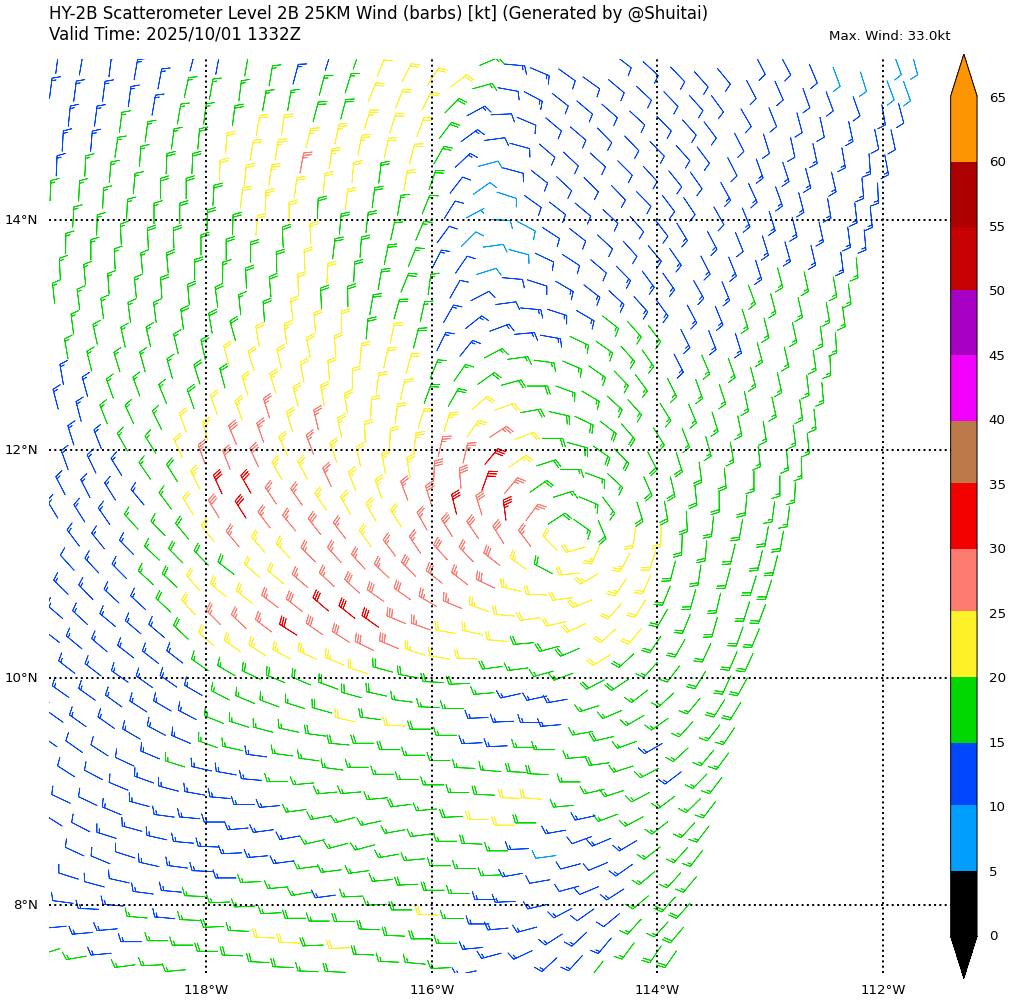Click the 118°W longitude axis label
The height and width of the screenshot is (1001, 1010).
pos(206,990)
